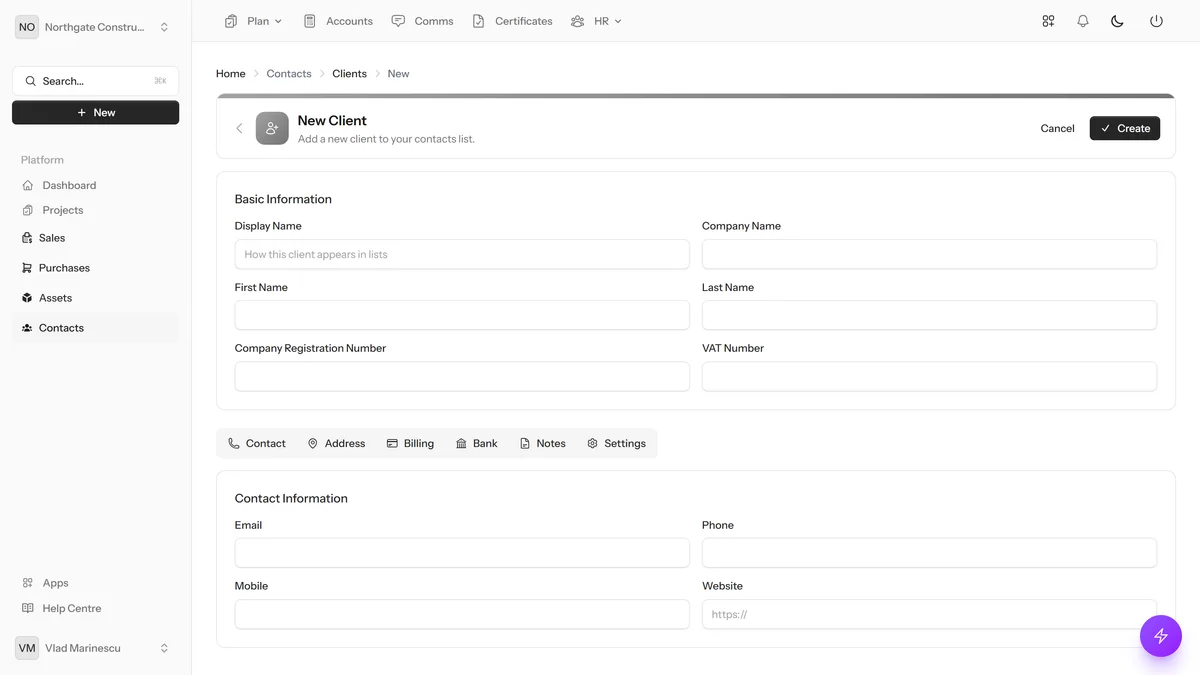Screen dimensions: 1200x675
Task: Click the Phone field
Action: pos(929,553)
